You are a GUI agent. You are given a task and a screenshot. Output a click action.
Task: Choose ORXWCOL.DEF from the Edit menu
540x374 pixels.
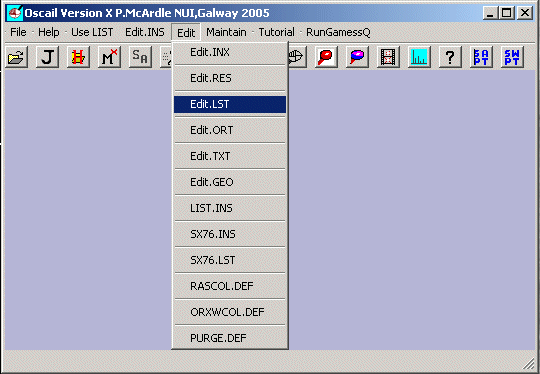(230, 312)
